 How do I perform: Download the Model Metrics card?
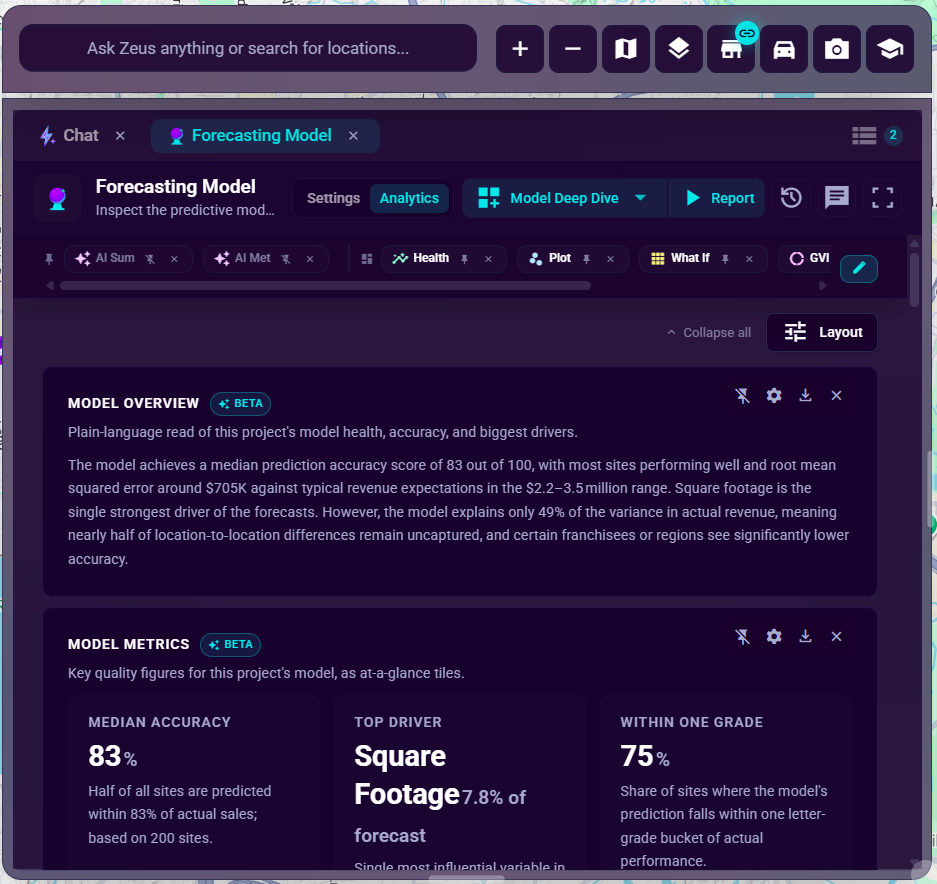806,637
